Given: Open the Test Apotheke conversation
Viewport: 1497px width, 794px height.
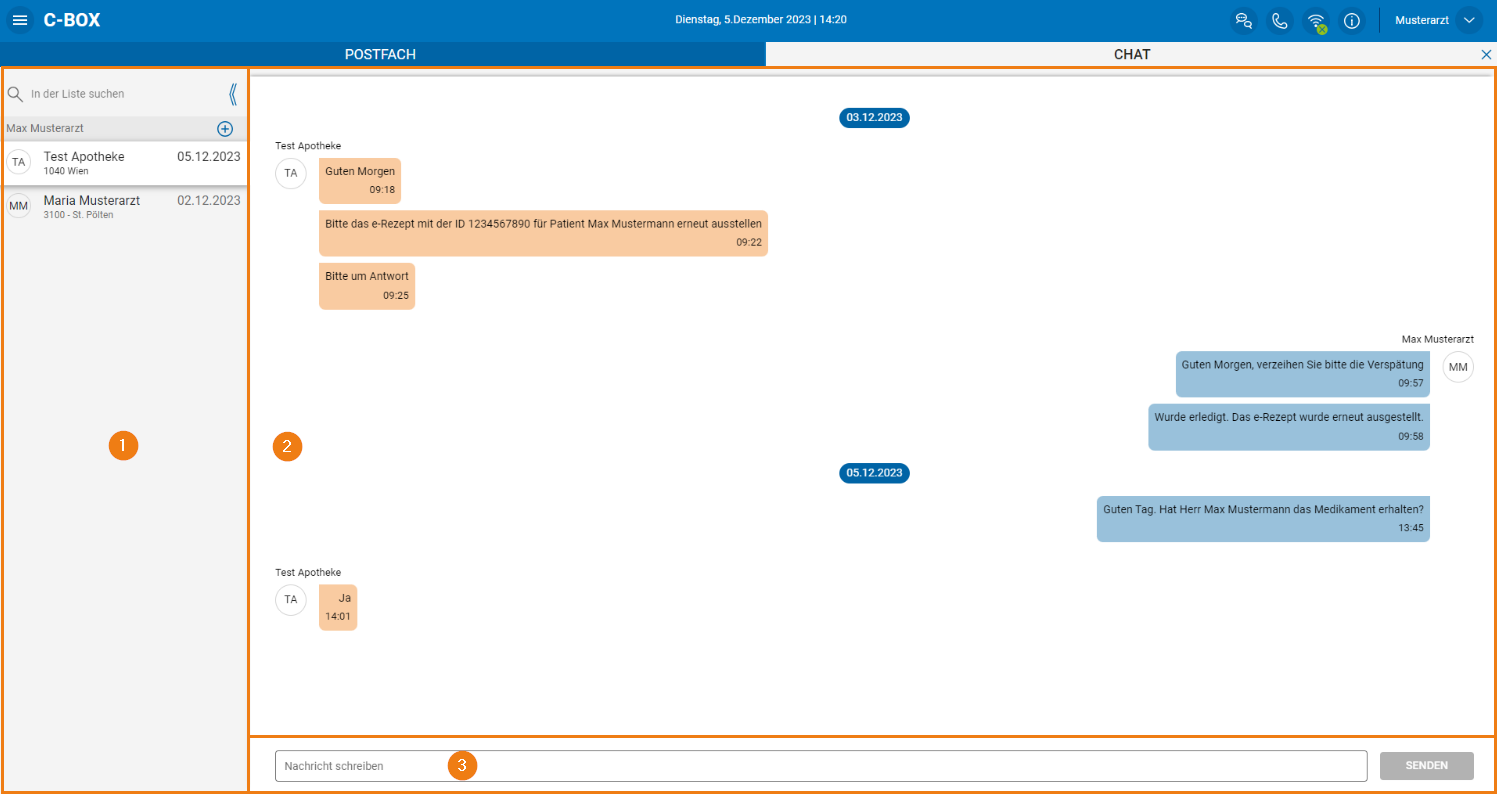Looking at the screenshot, I should pos(124,163).
